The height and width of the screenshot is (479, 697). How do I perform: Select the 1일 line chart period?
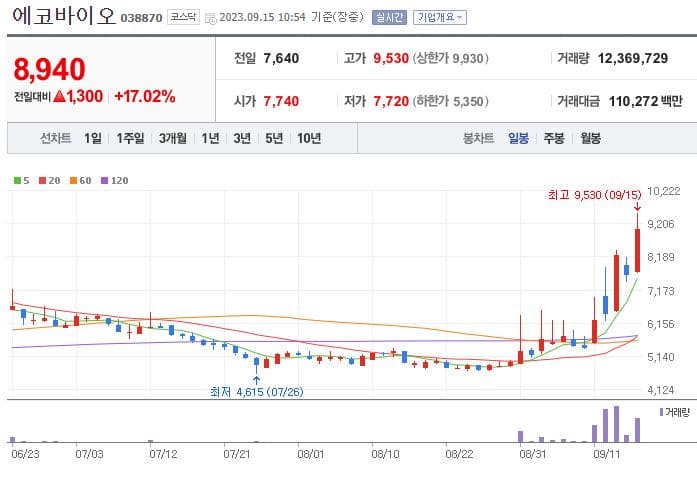93,138
